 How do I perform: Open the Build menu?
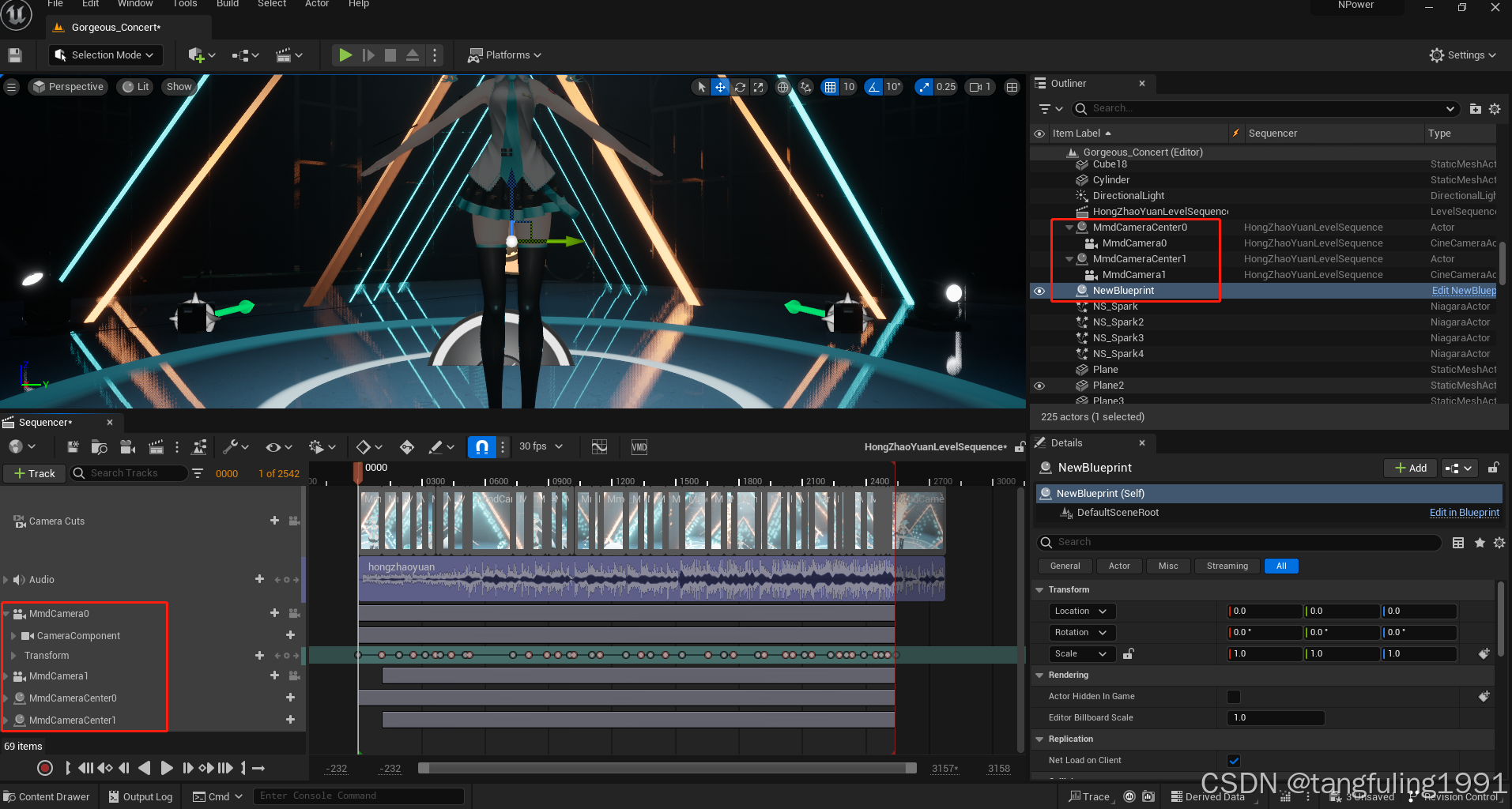(x=228, y=4)
